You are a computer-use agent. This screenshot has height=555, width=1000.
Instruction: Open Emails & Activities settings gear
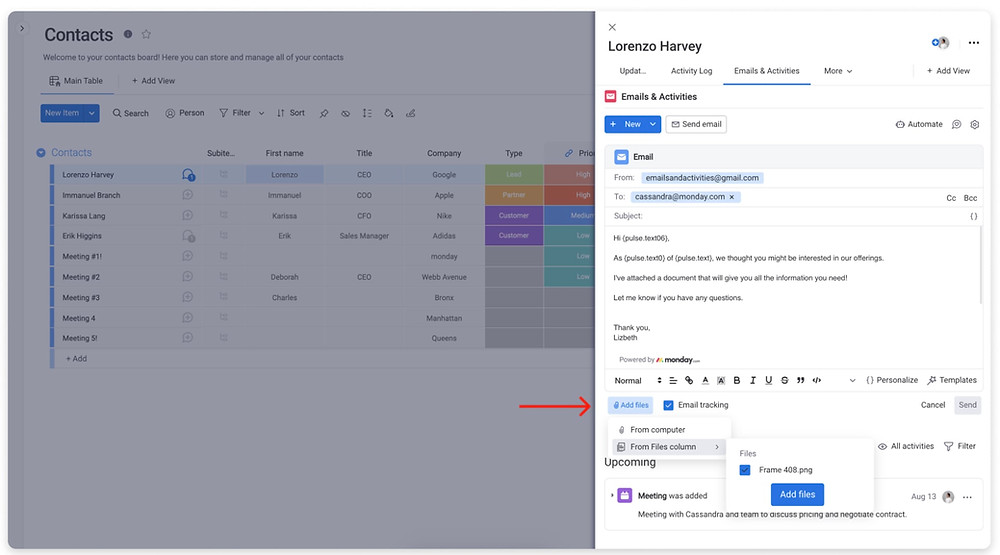pyautogui.click(x=974, y=124)
